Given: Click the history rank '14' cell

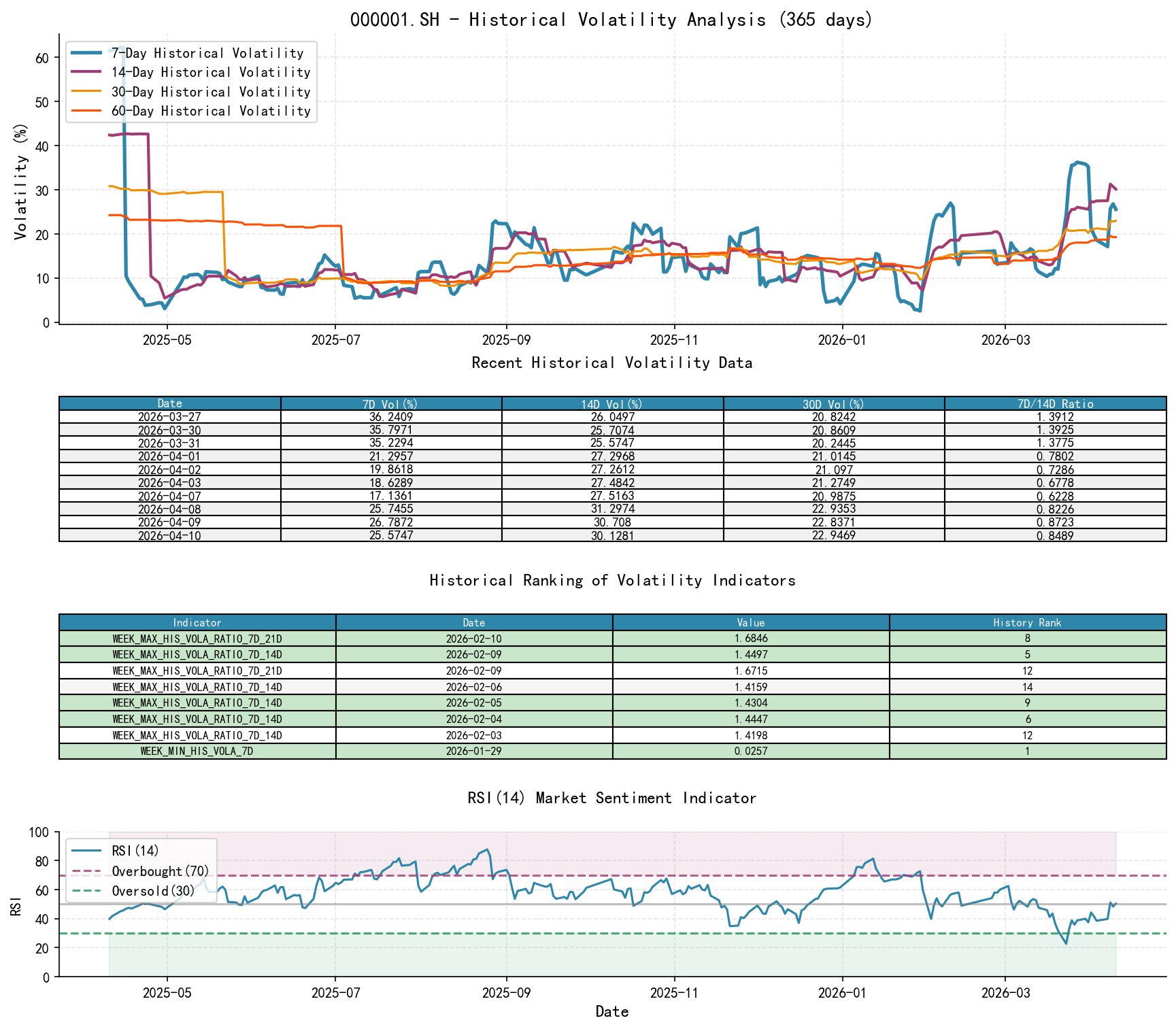Looking at the screenshot, I should tap(1028, 687).
